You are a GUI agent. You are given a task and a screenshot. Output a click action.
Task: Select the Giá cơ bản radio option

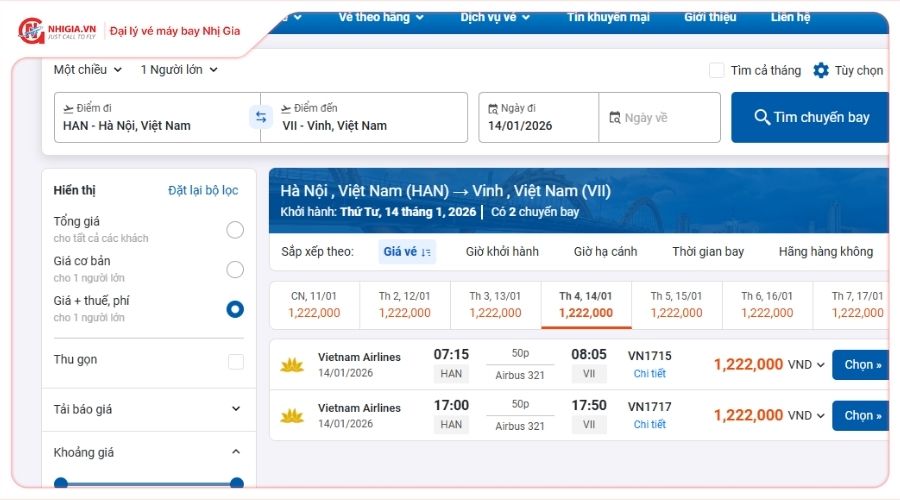pos(235,269)
